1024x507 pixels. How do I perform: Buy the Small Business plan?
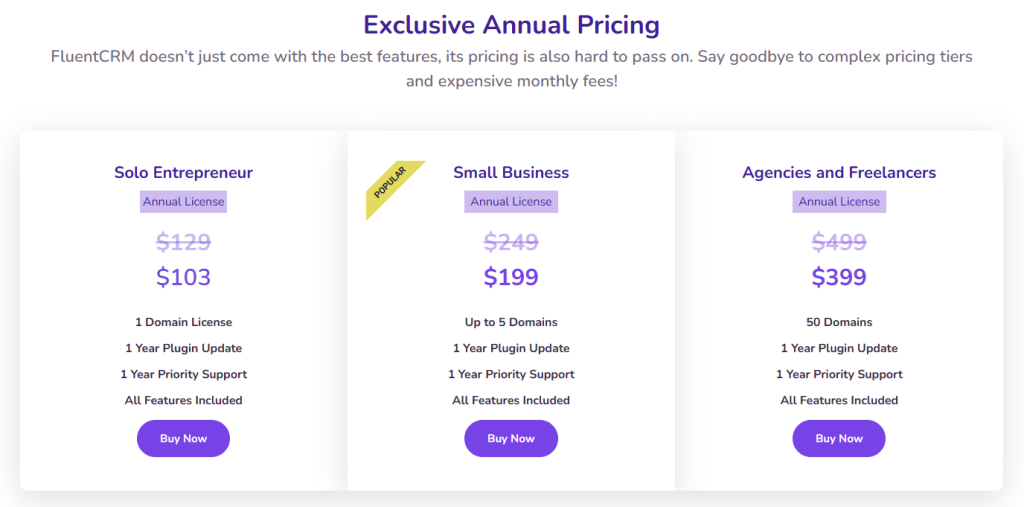click(x=511, y=438)
